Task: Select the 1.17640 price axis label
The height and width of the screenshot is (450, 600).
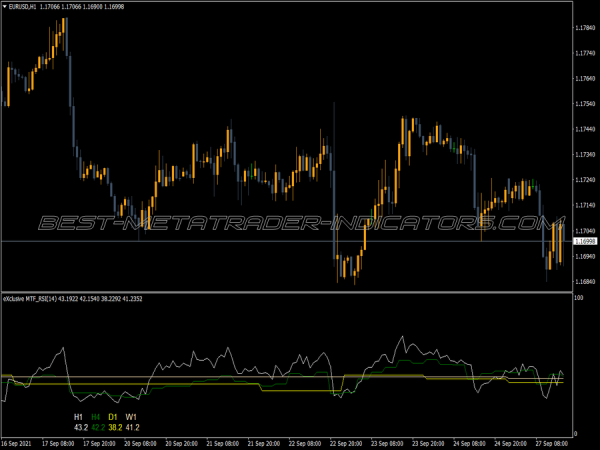Action: [x=585, y=78]
